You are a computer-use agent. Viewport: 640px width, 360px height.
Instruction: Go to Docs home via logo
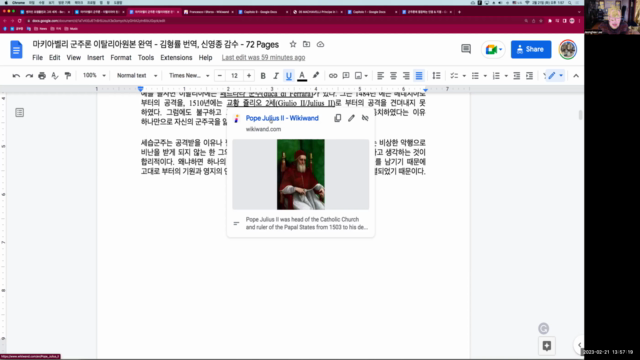[16, 49]
